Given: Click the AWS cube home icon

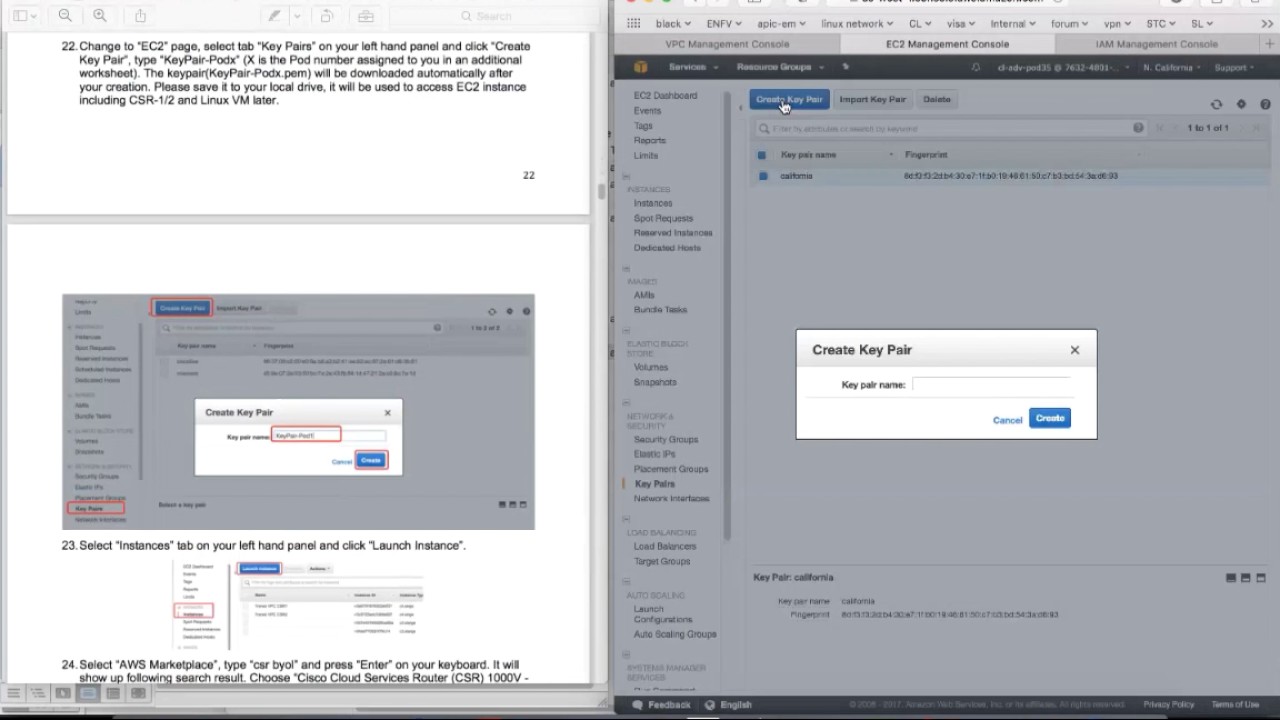Looking at the screenshot, I should [640, 67].
